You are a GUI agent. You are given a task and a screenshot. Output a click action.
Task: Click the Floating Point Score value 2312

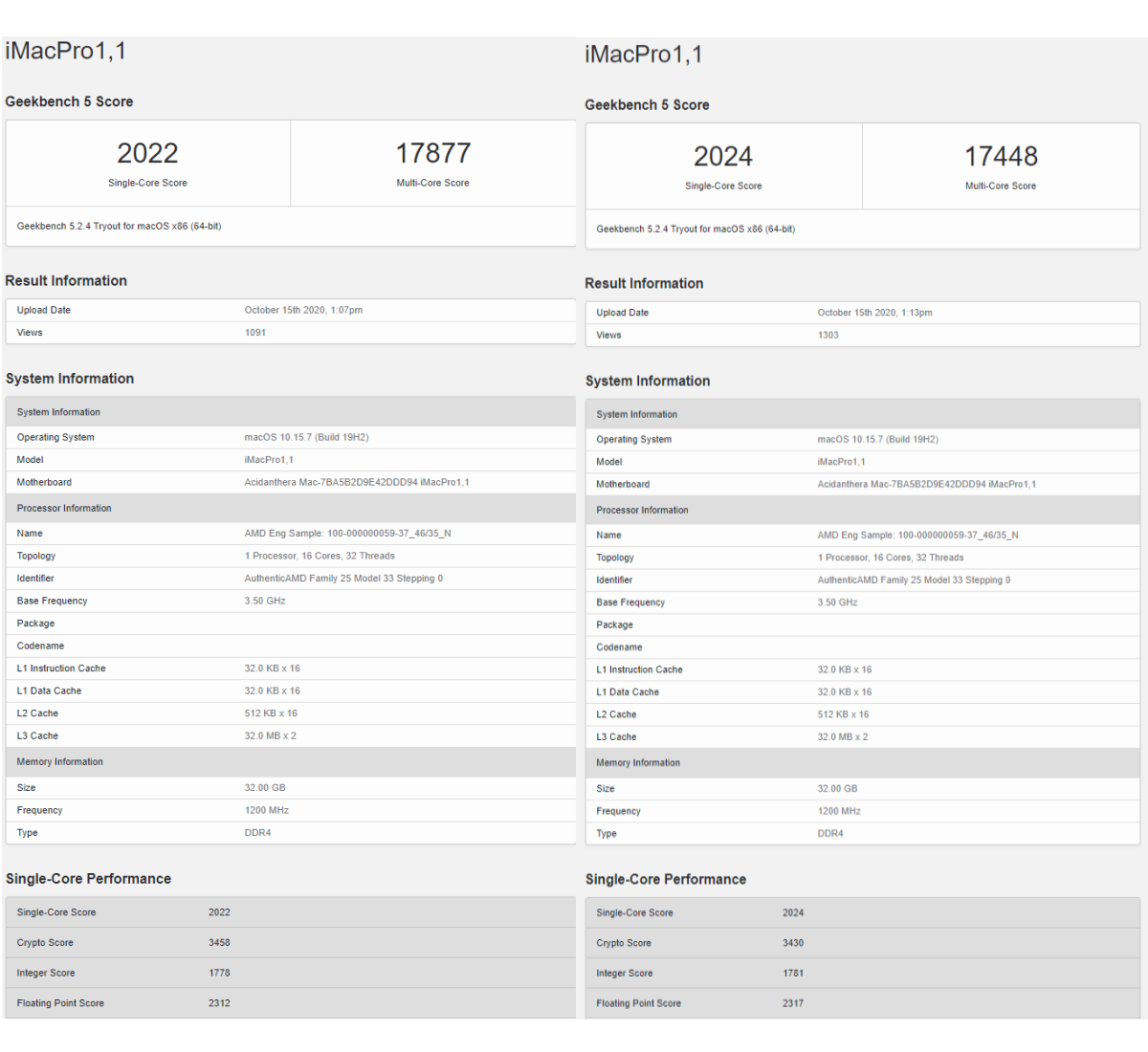coord(219,1003)
